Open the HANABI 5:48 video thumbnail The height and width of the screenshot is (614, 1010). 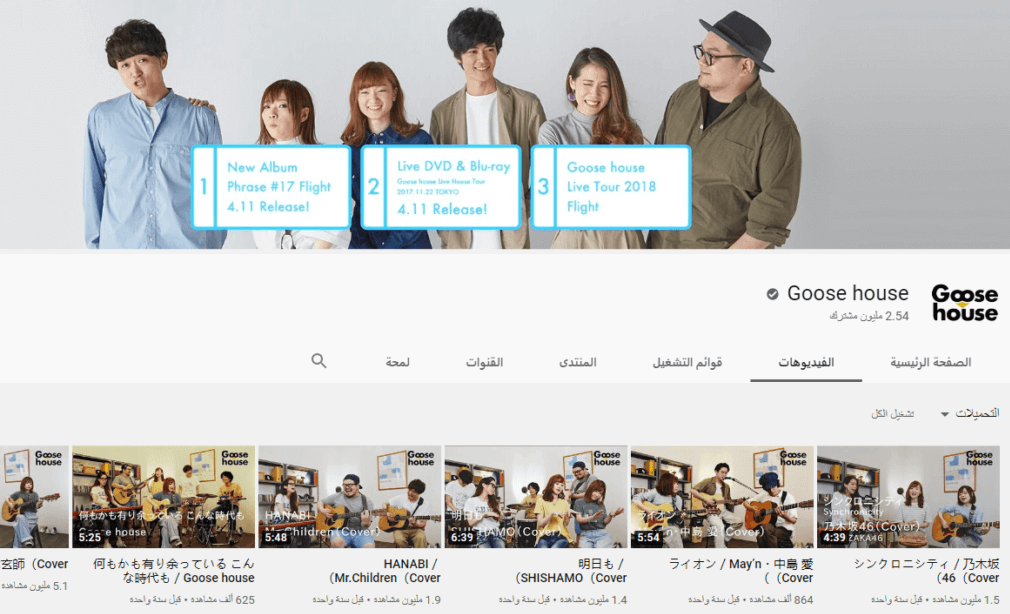pyautogui.click(x=350, y=497)
